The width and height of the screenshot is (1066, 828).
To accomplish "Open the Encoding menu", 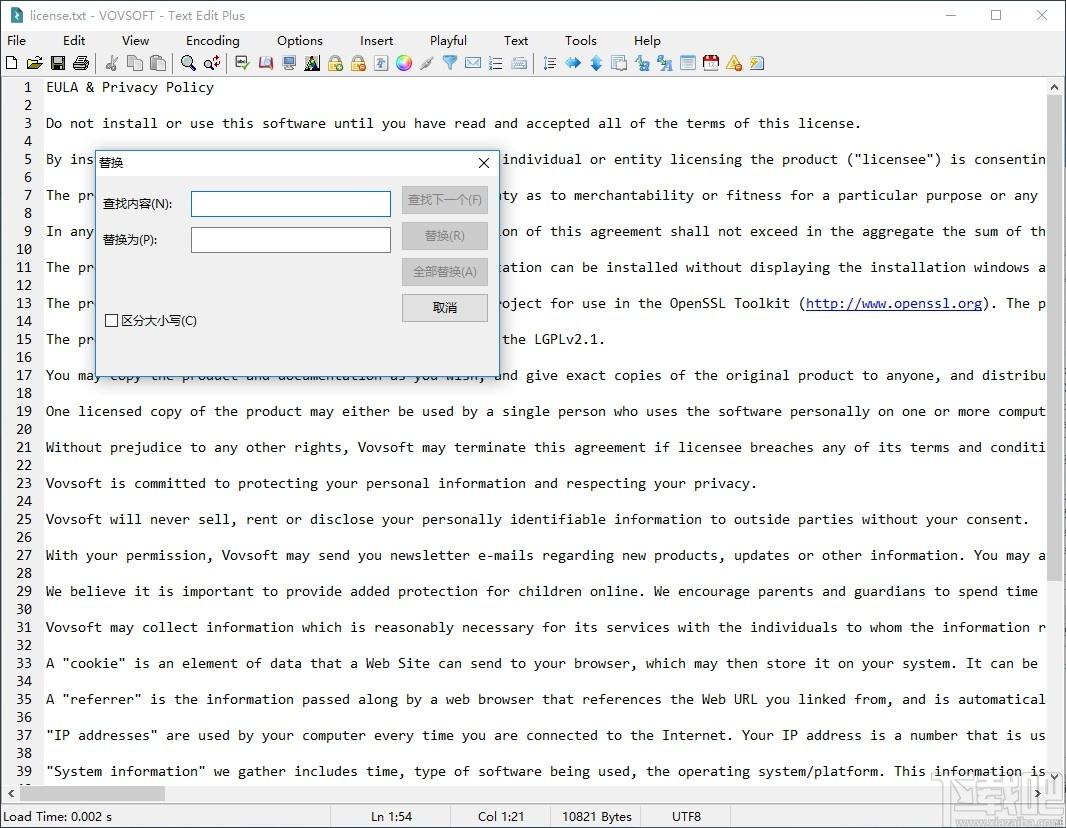I will (x=212, y=41).
